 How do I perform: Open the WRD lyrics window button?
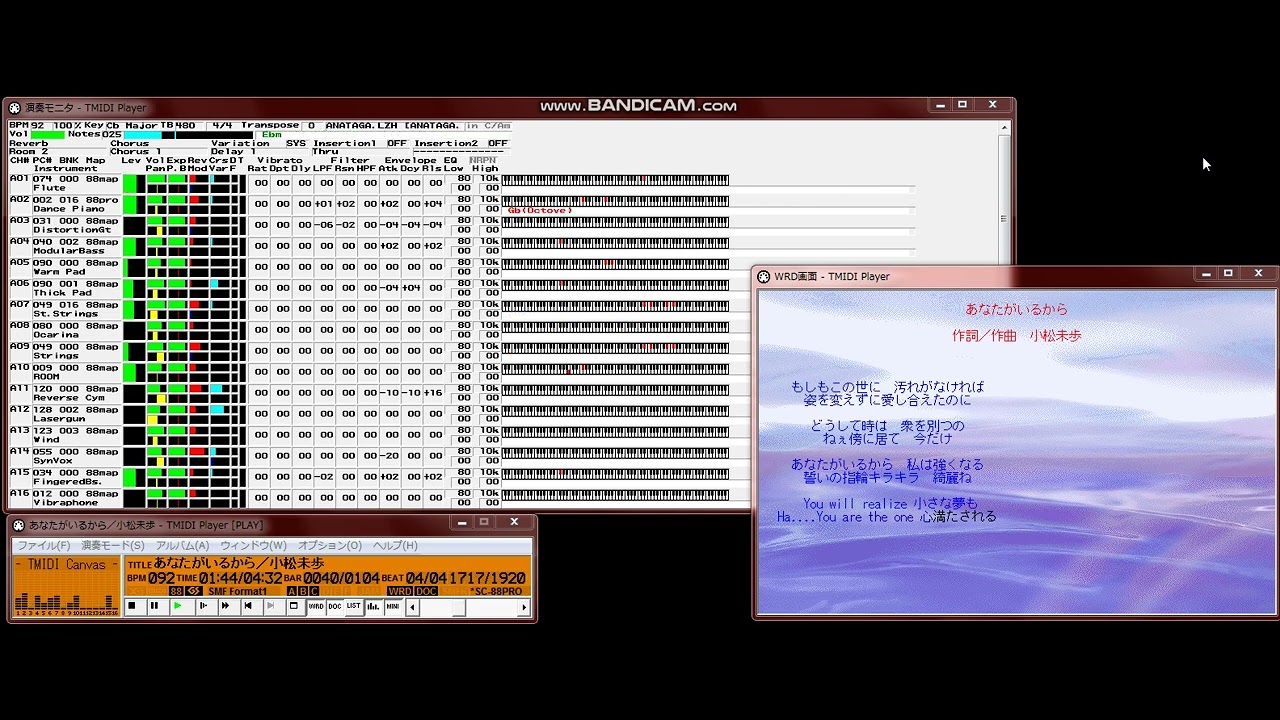click(316, 606)
